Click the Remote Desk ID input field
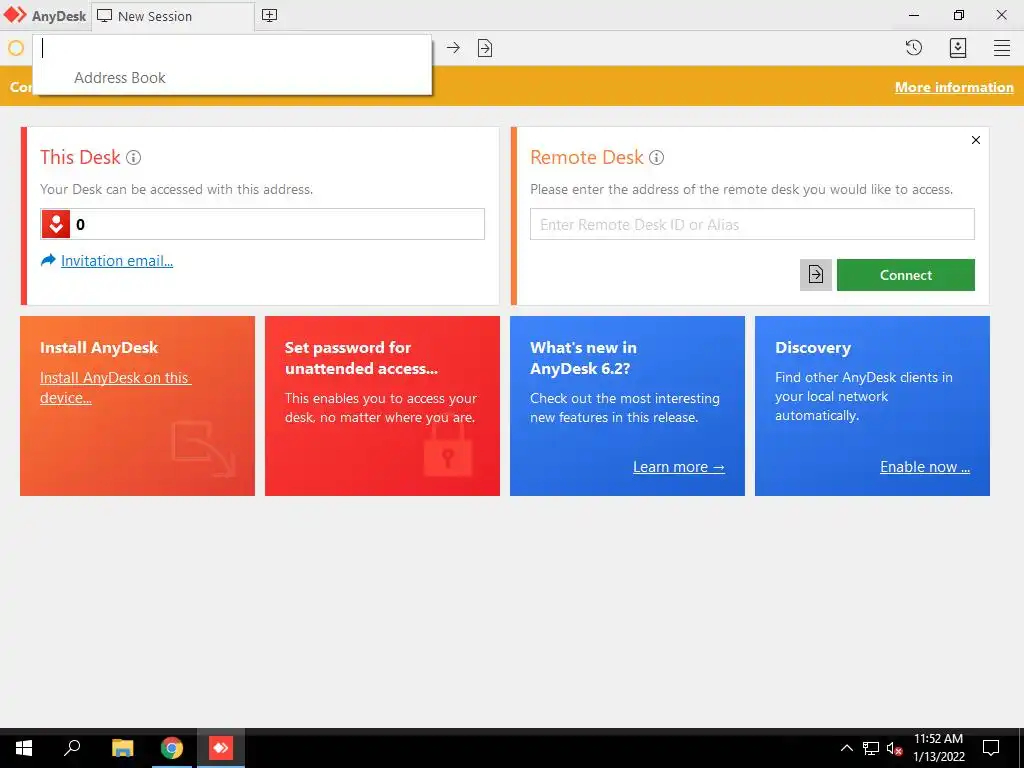Screen dimensions: 1024x768 (752, 224)
